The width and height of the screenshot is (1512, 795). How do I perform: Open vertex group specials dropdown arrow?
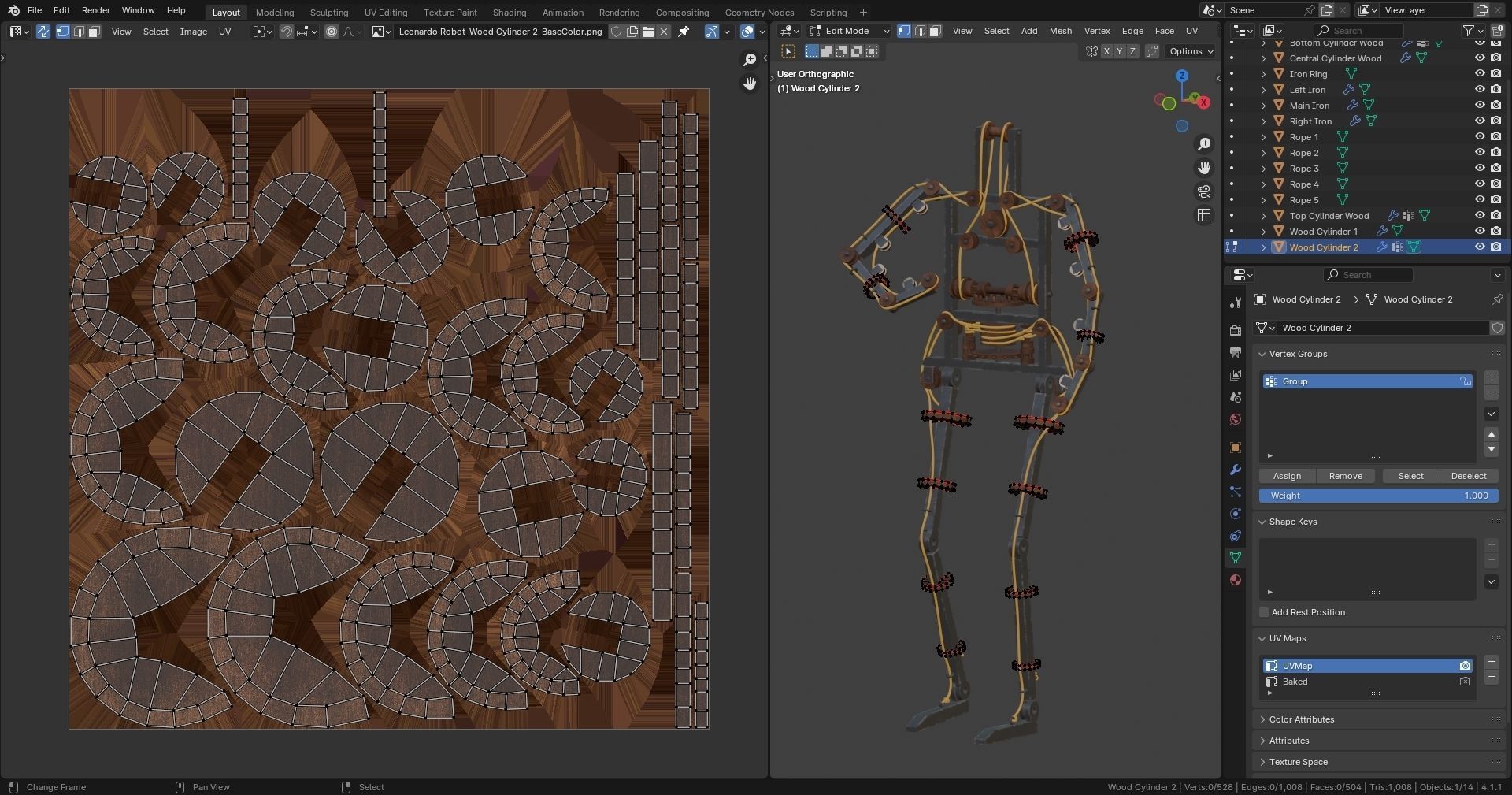click(x=1491, y=414)
